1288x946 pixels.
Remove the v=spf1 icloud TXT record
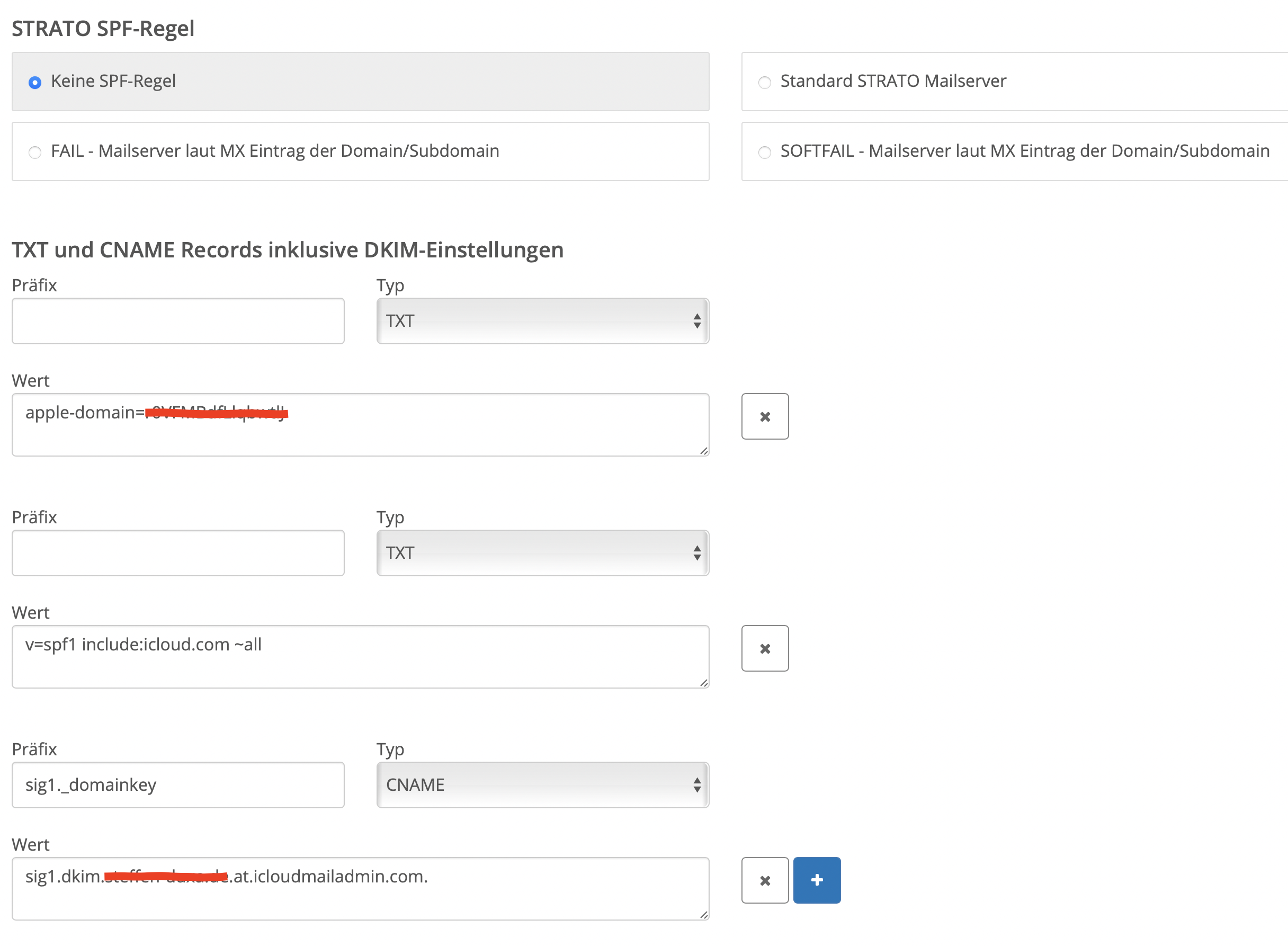[765, 648]
